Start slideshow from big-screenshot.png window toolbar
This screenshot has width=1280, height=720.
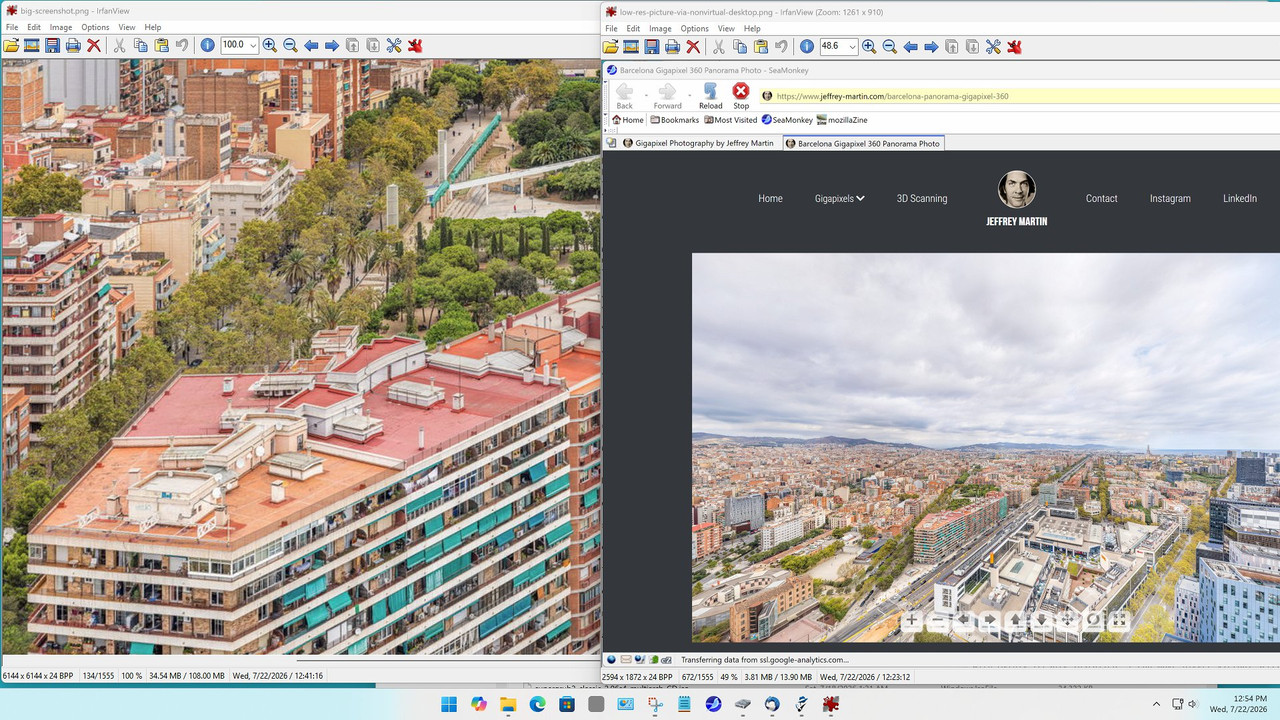31,45
